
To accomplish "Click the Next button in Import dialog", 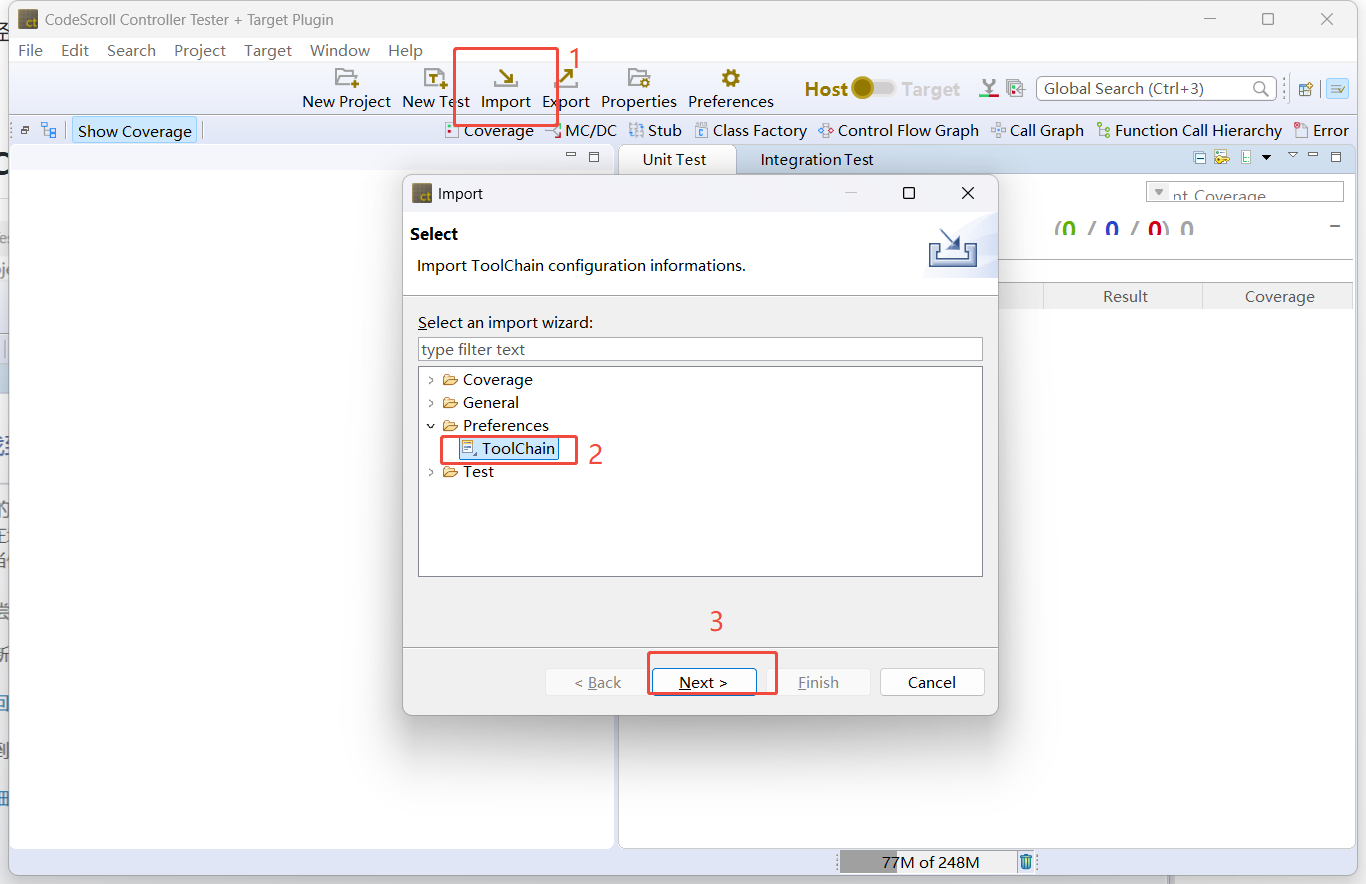I will point(703,682).
